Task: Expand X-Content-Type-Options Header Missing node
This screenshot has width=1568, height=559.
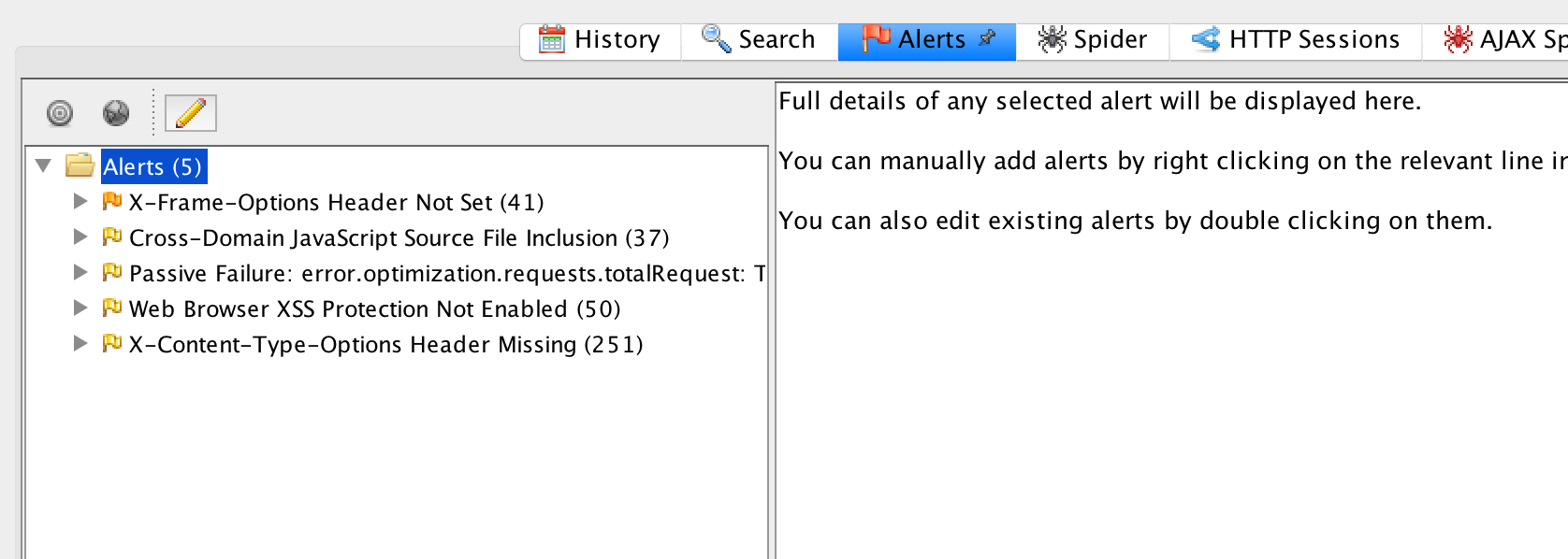Action: 80,343
